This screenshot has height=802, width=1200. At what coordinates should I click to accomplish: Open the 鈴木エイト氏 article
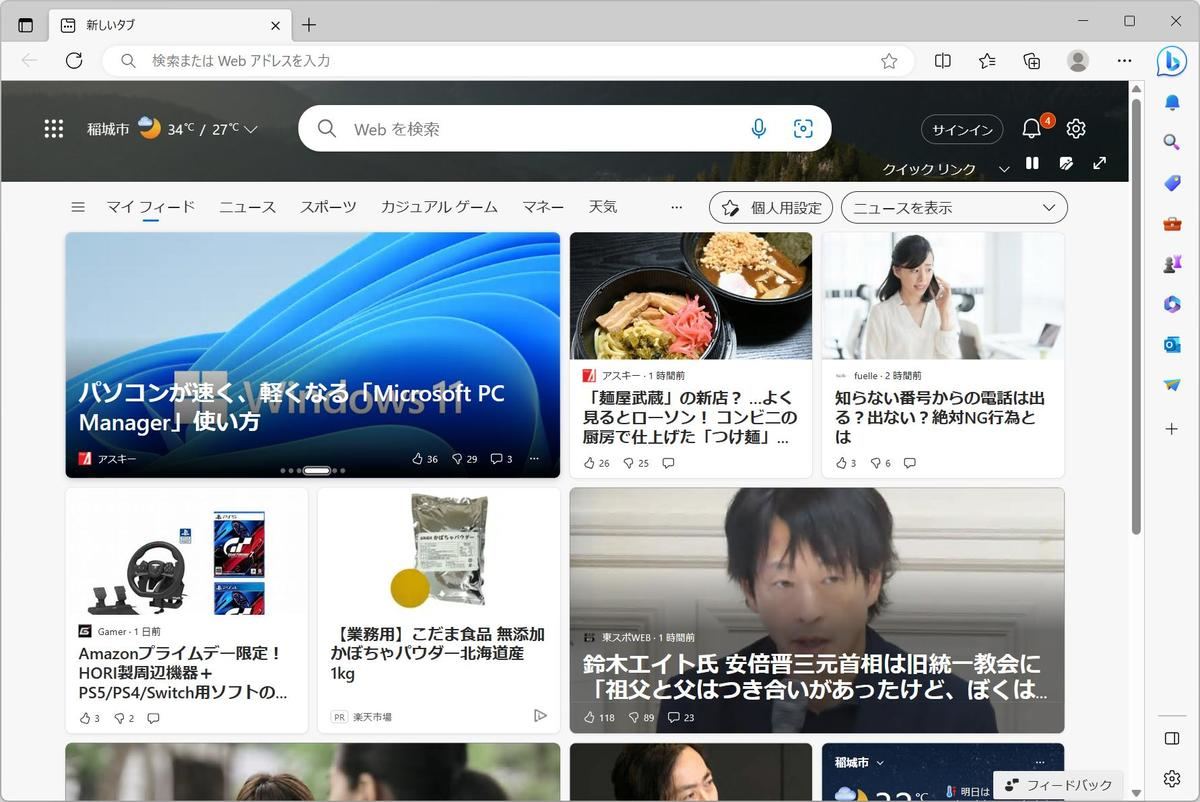click(815, 677)
